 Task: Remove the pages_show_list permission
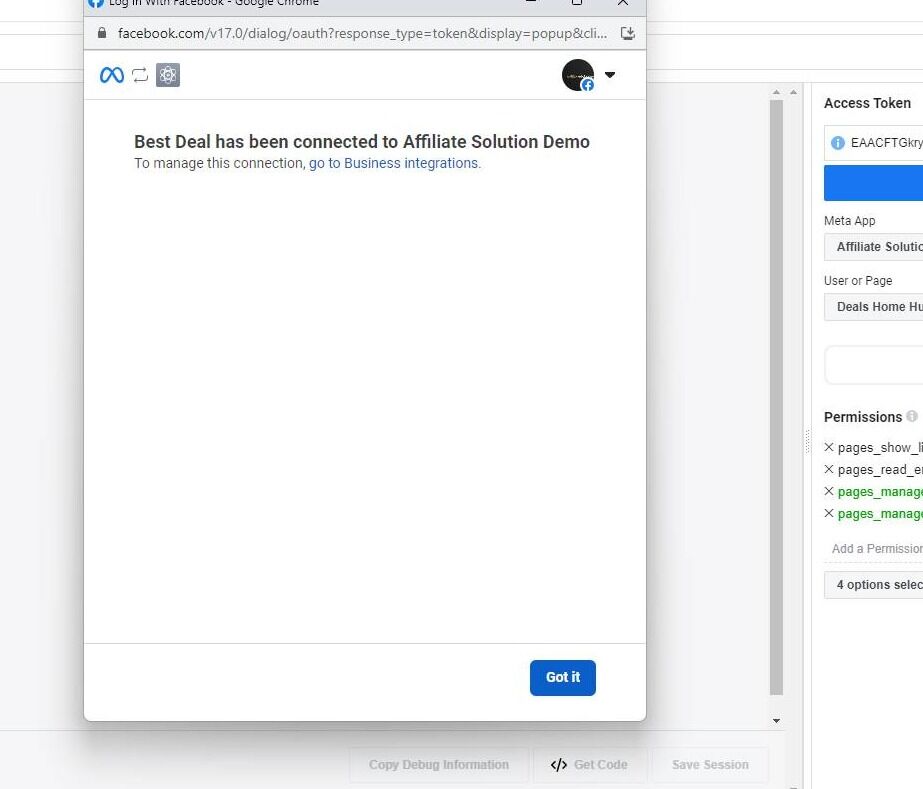point(829,447)
